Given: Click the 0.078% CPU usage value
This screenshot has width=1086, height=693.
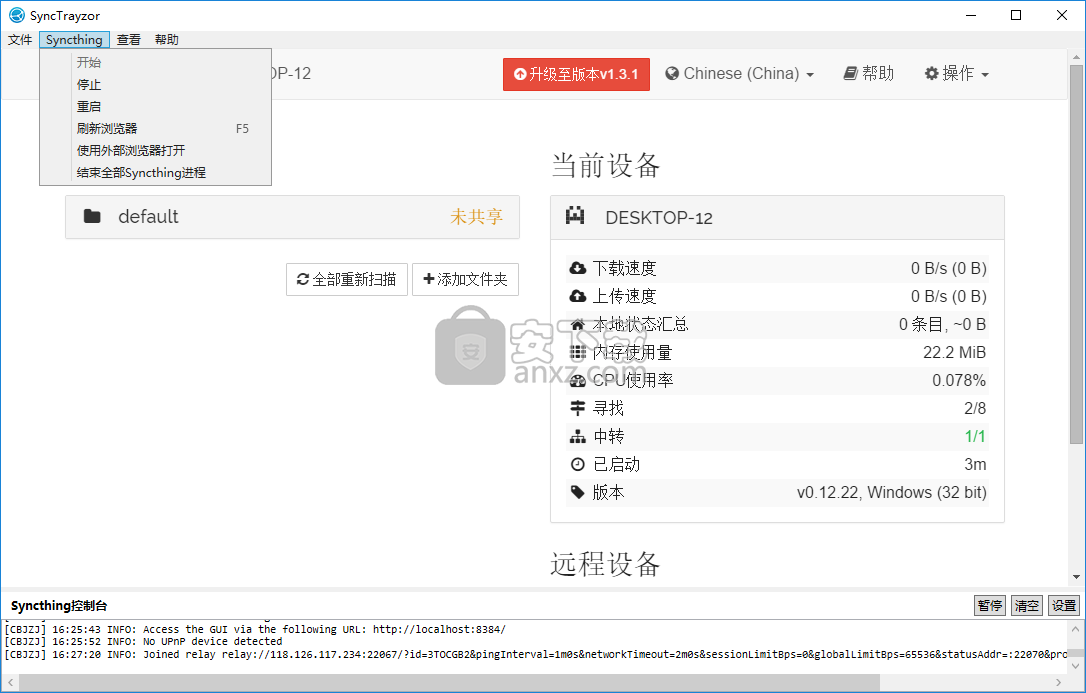Looking at the screenshot, I should (959, 380).
